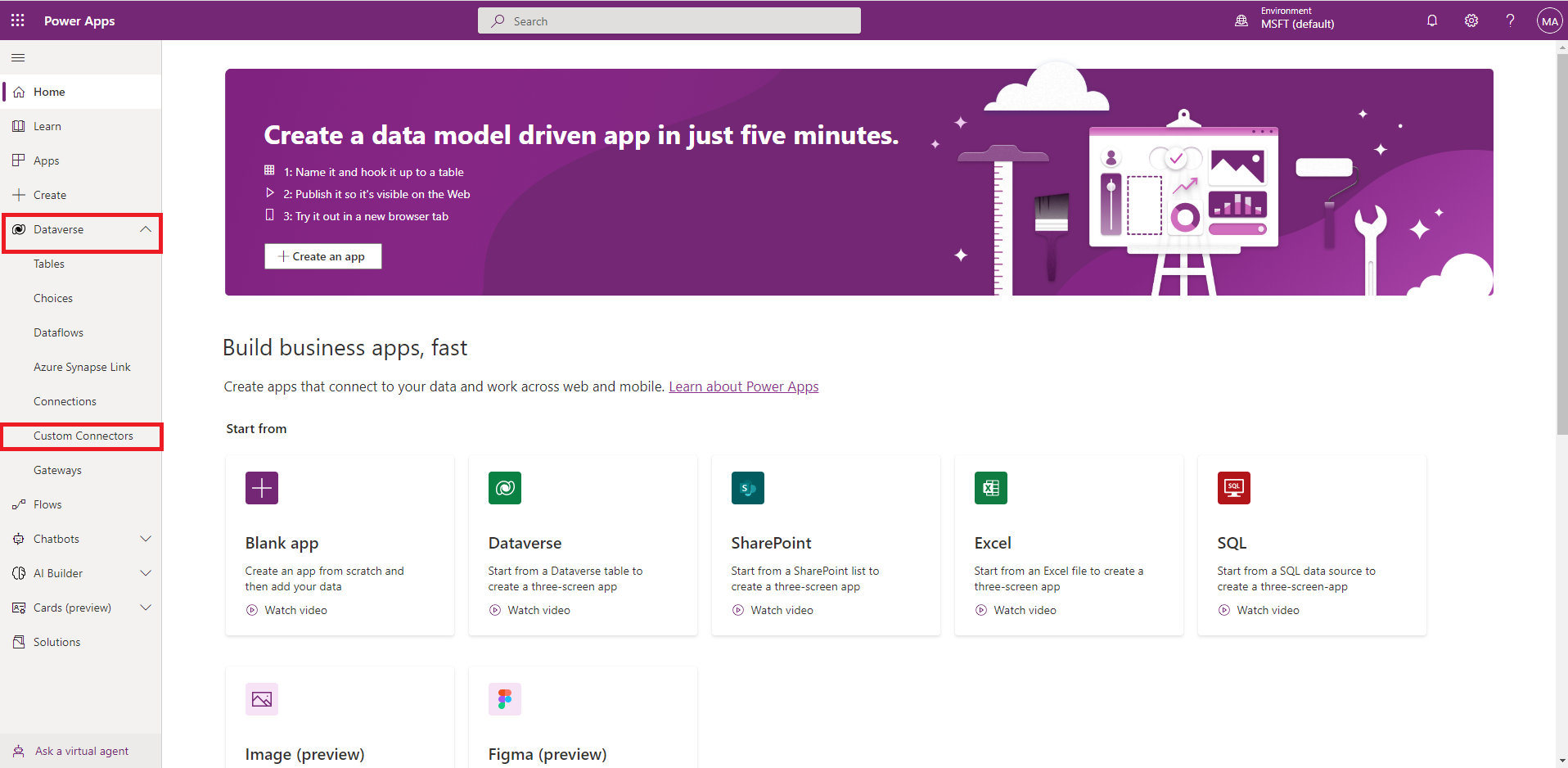Screen dimensions: 1568x768
Task: Open the notifications bell
Action: pyautogui.click(x=1431, y=20)
